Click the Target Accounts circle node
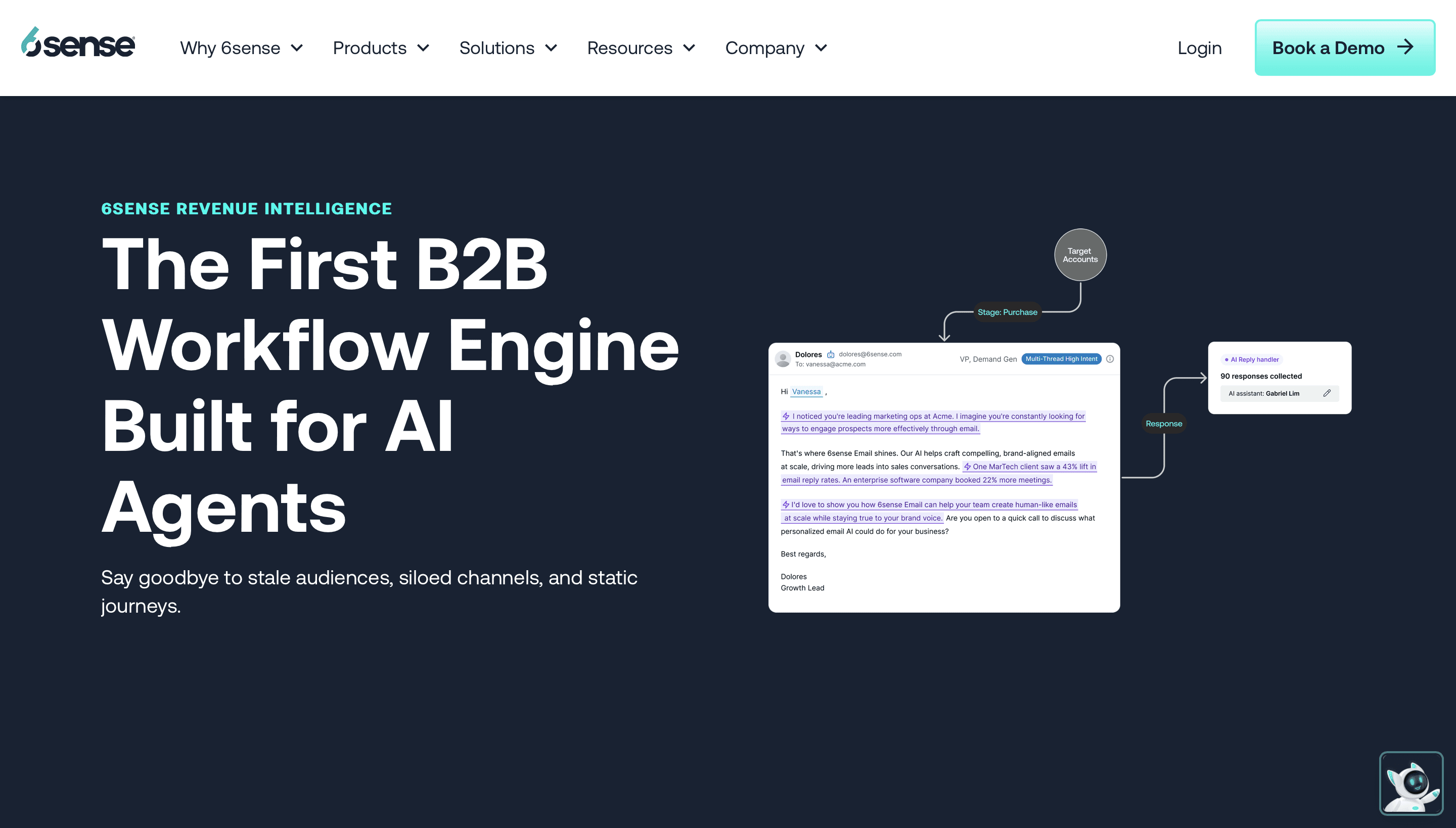Viewport: 1456px width, 828px height. click(1079, 255)
